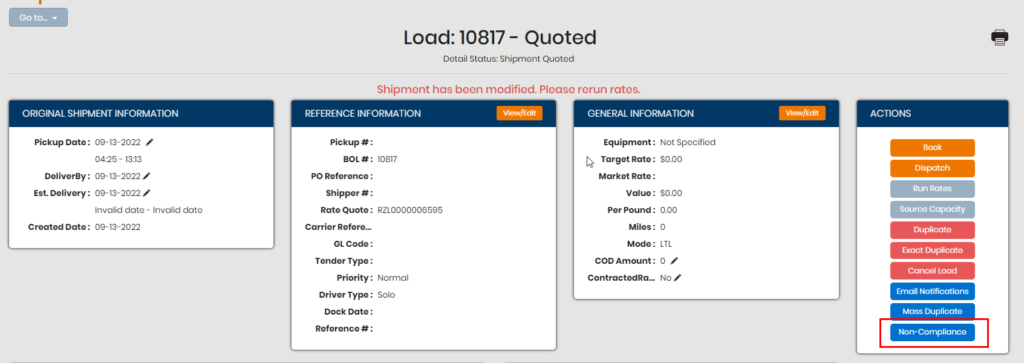
Task: Click View/Edit in Reference Information panel
Action: pos(519,113)
